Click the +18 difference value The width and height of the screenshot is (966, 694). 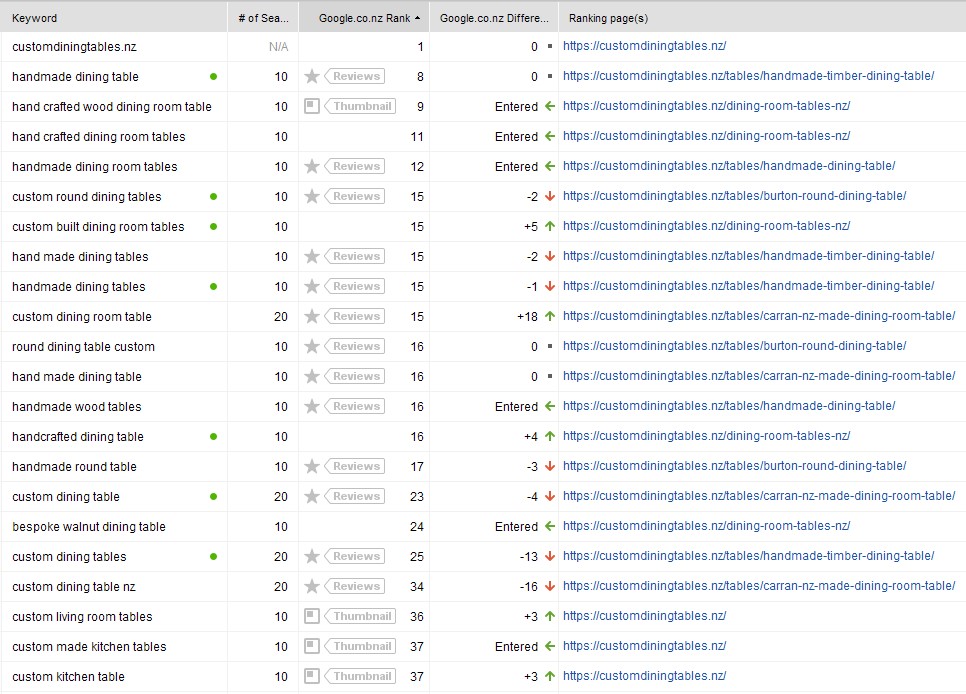tap(527, 316)
